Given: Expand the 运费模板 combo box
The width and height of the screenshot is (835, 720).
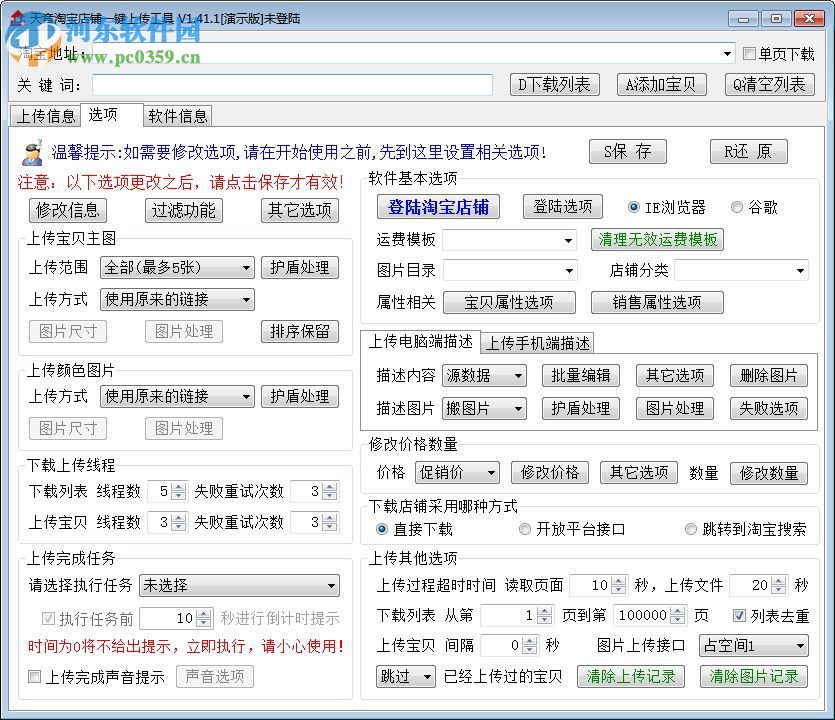Looking at the screenshot, I should click(x=568, y=241).
